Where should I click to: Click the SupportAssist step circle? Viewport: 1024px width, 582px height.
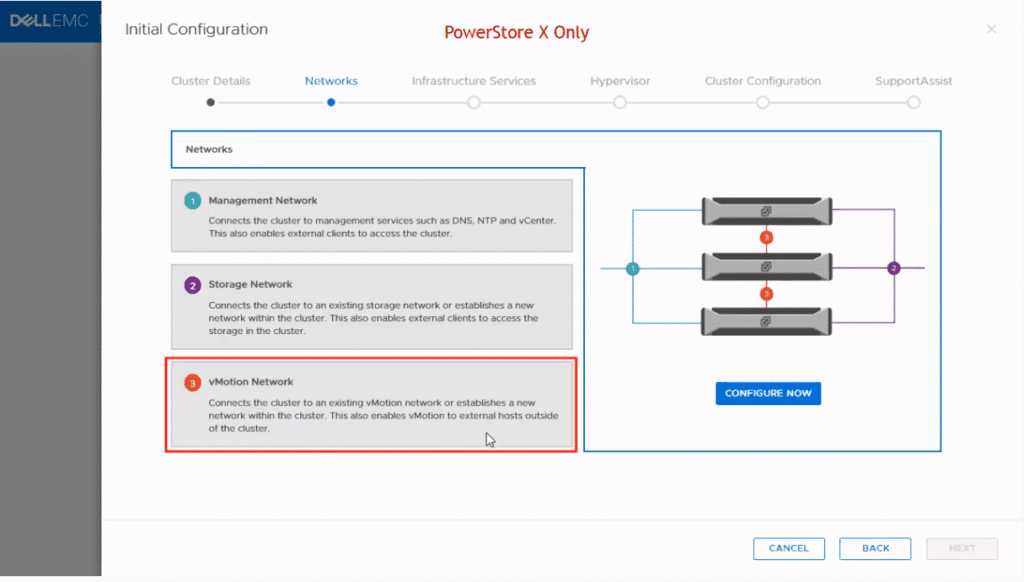tap(914, 103)
